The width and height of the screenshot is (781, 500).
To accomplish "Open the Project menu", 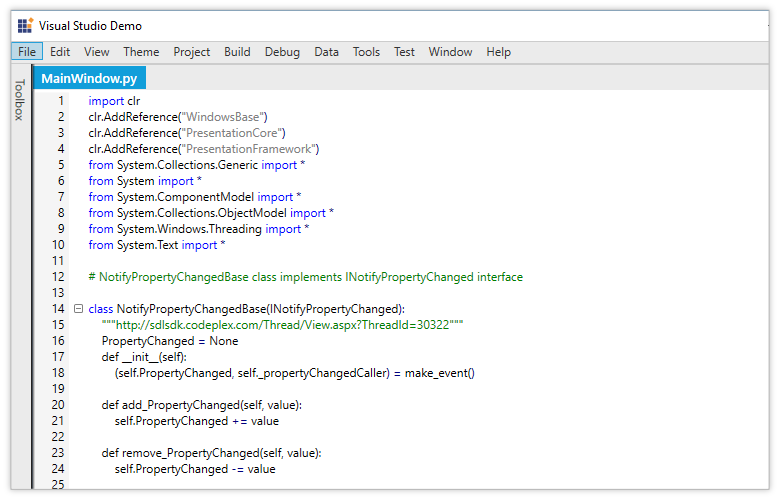I will pos(191,52).
